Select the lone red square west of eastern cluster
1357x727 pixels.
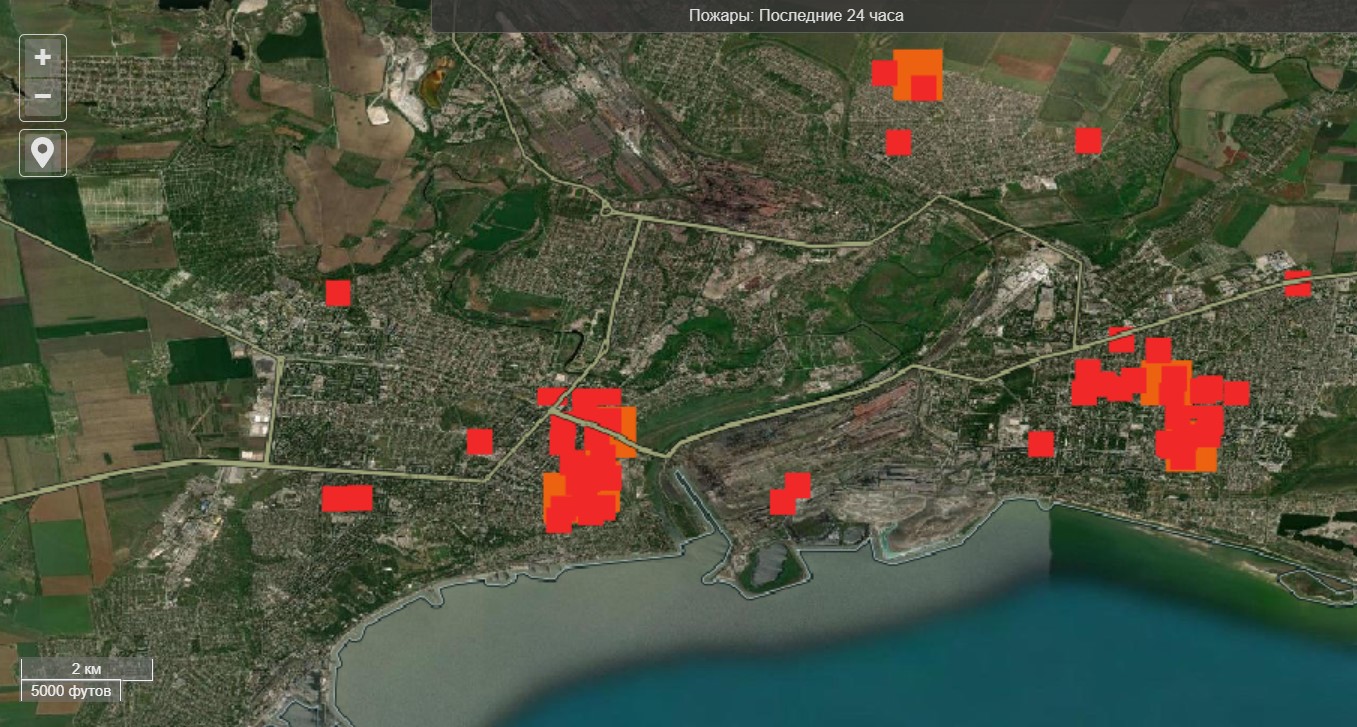[1041, 444]
